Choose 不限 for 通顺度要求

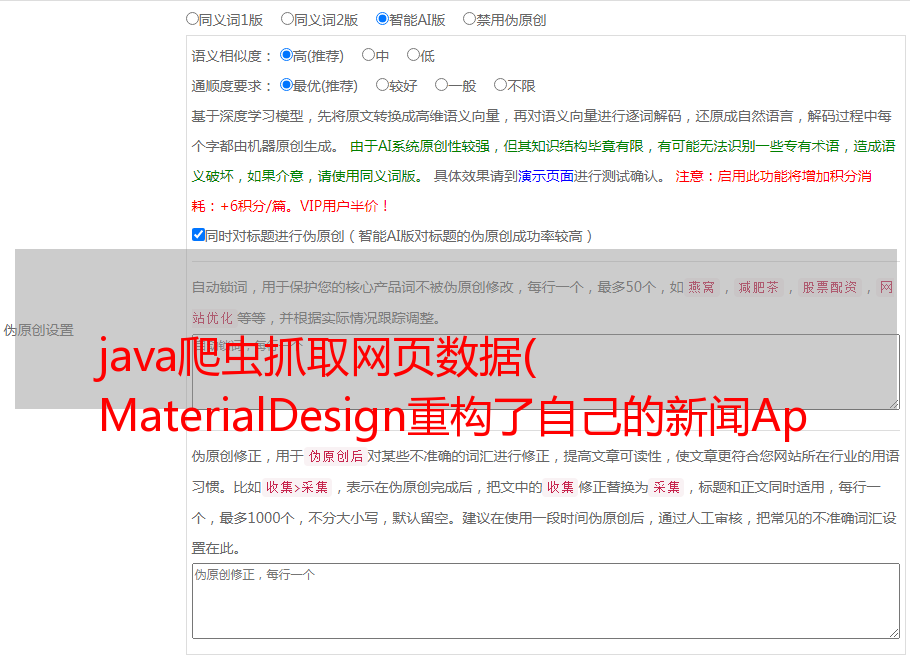coord(500,85)
